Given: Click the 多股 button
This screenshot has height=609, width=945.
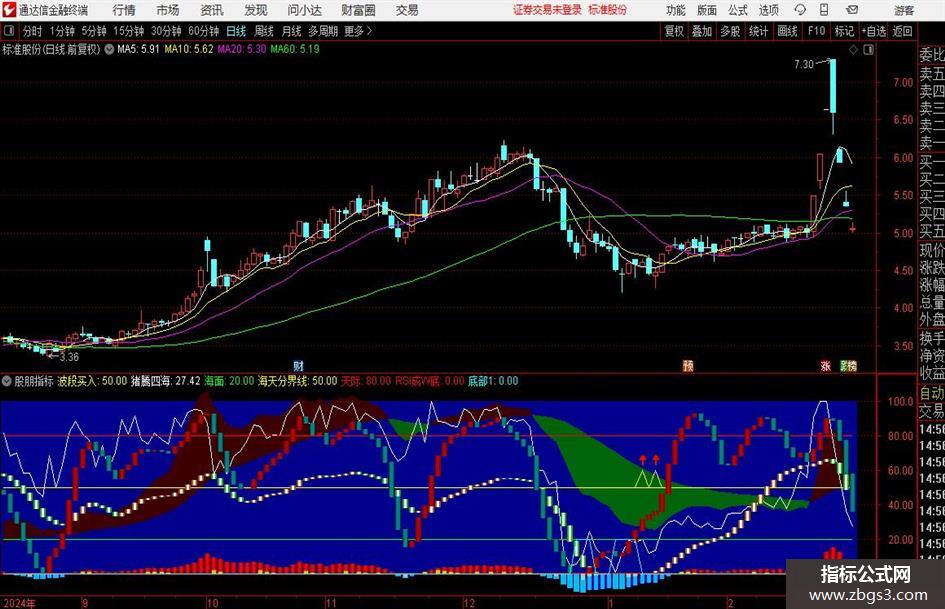Looking at the screenshot, I should point(730,31).
